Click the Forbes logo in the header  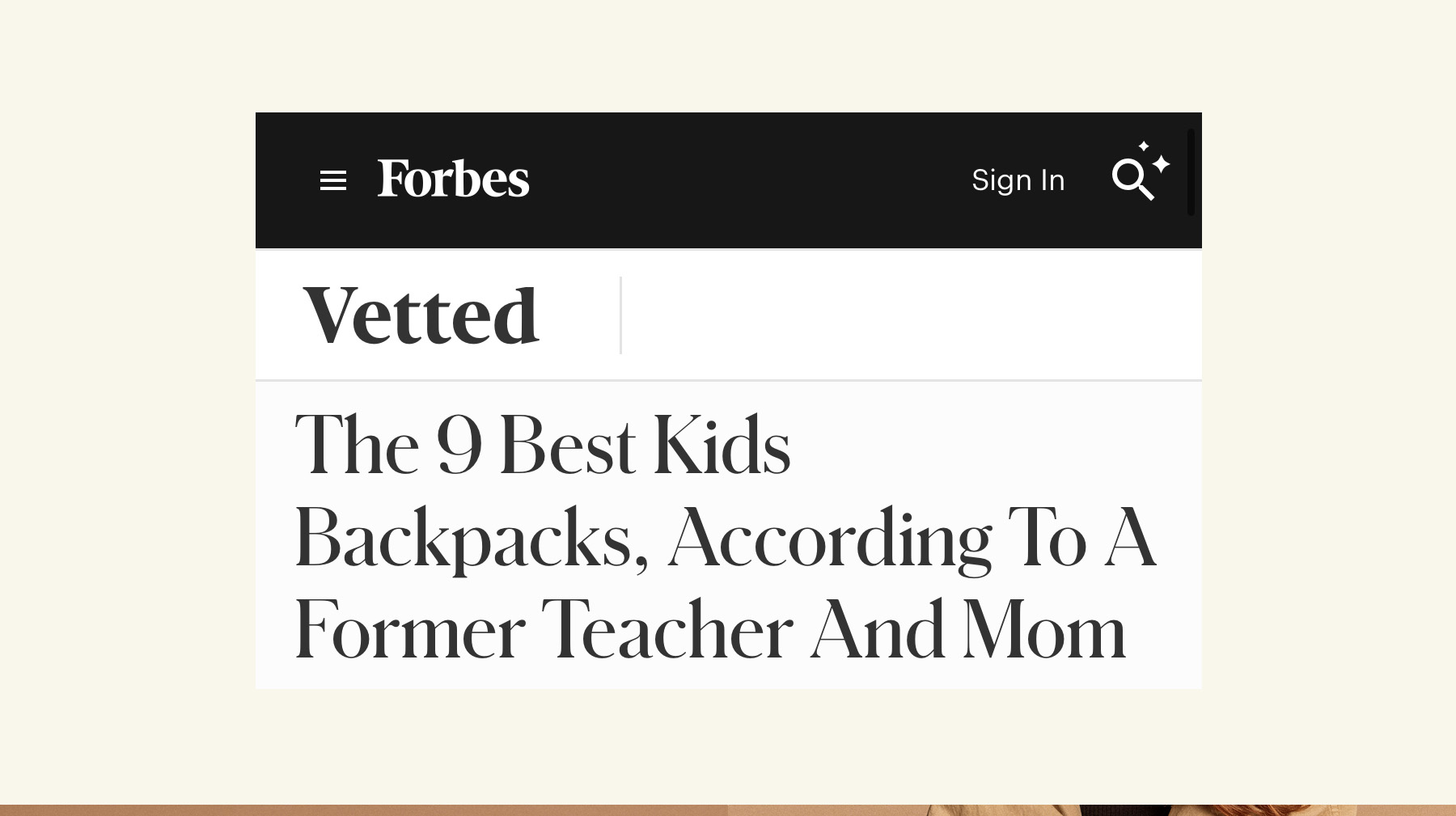click(453, 179)
